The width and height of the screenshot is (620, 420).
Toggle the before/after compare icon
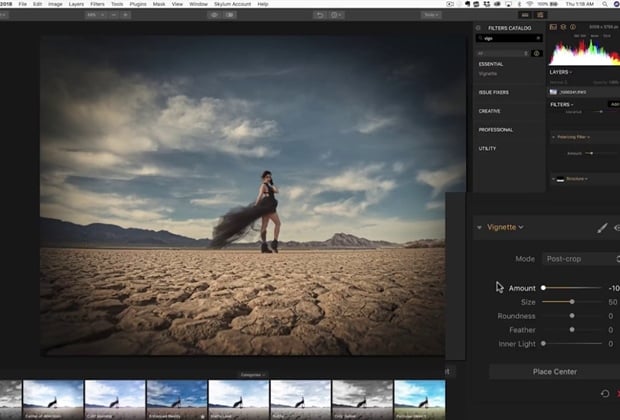[x=230, y=15]
